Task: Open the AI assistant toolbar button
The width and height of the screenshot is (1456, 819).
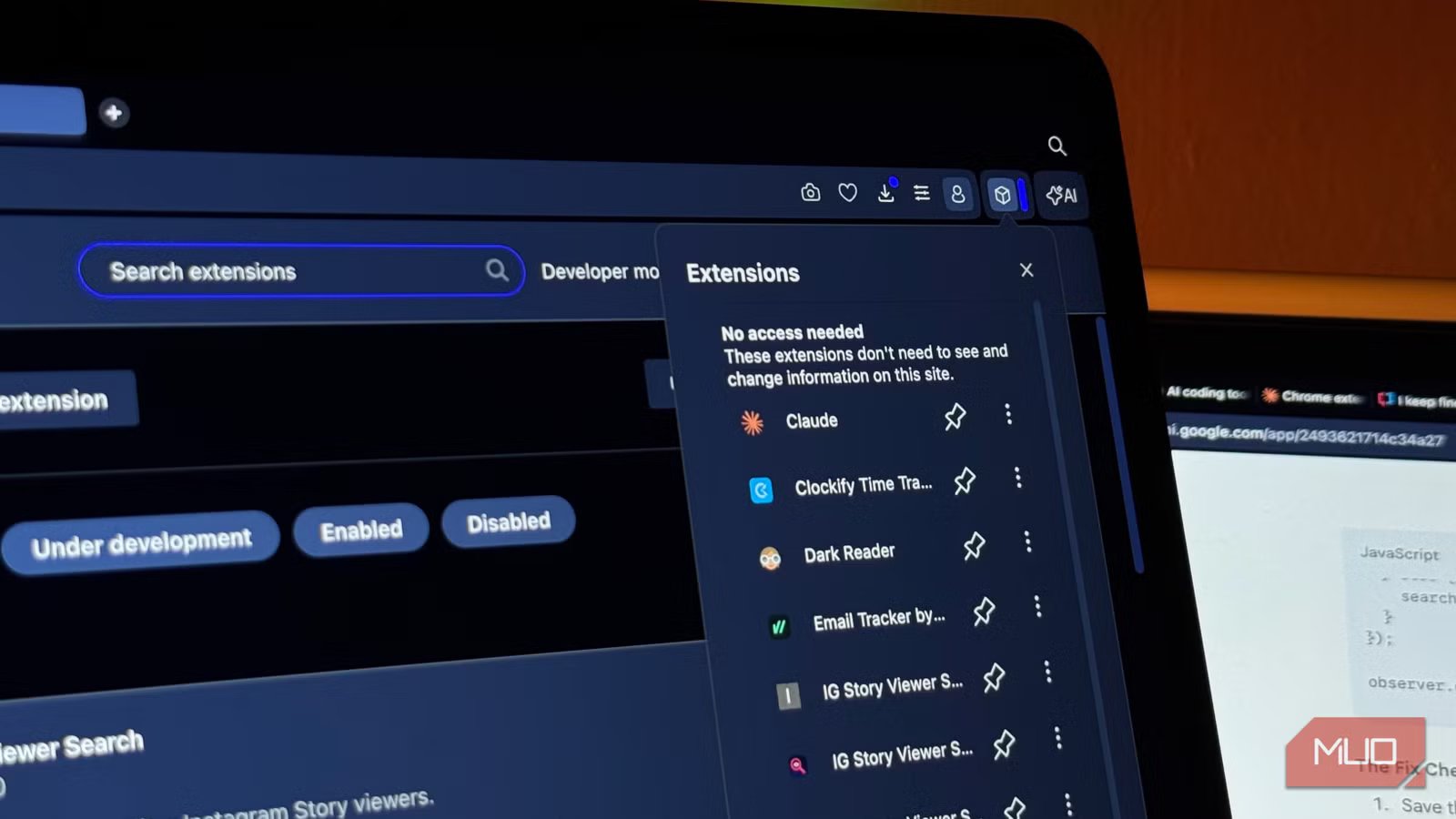Action: point(1061,196)
